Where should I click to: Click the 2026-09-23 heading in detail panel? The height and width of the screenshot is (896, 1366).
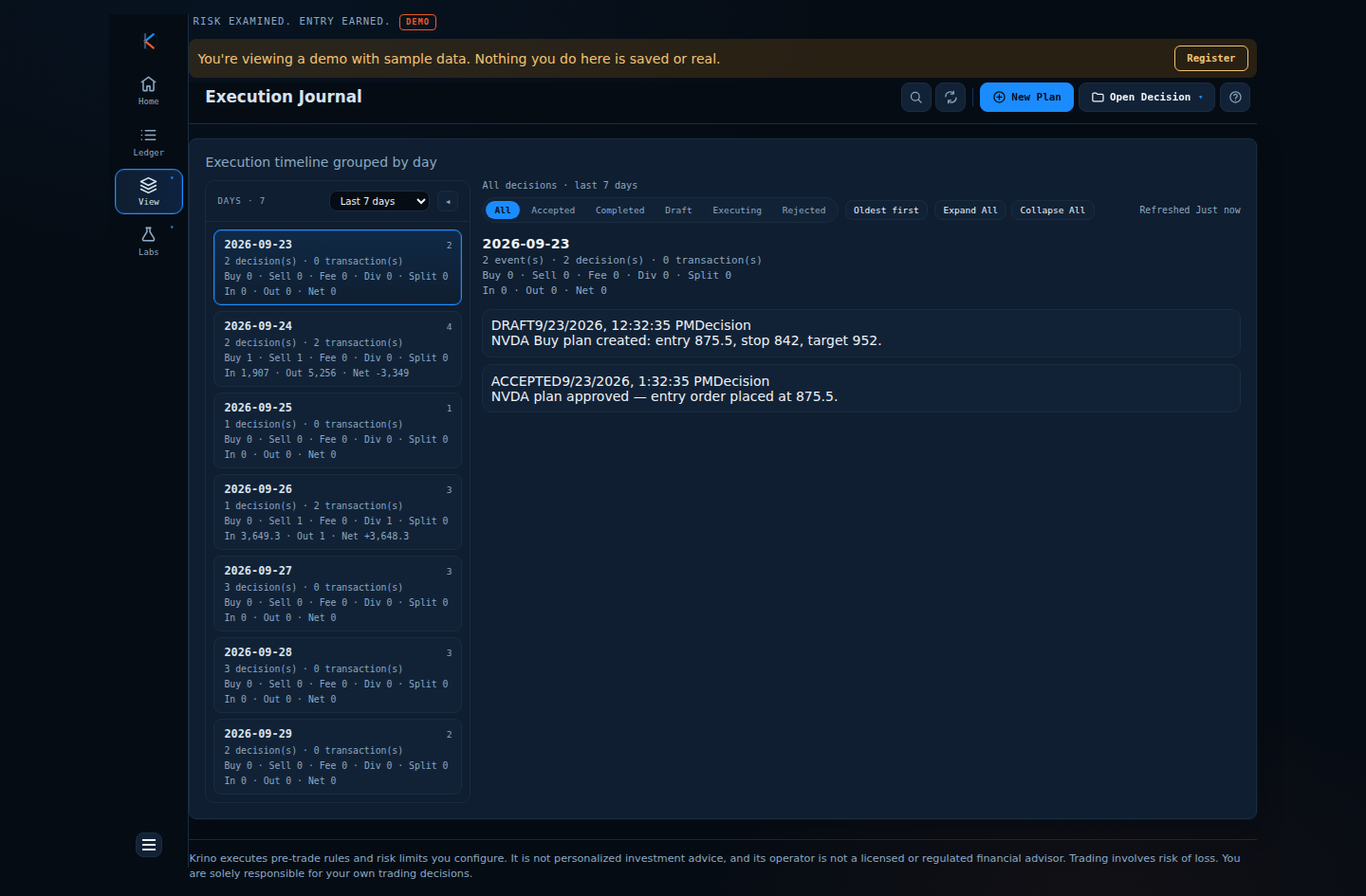click(x=526, y=244)
